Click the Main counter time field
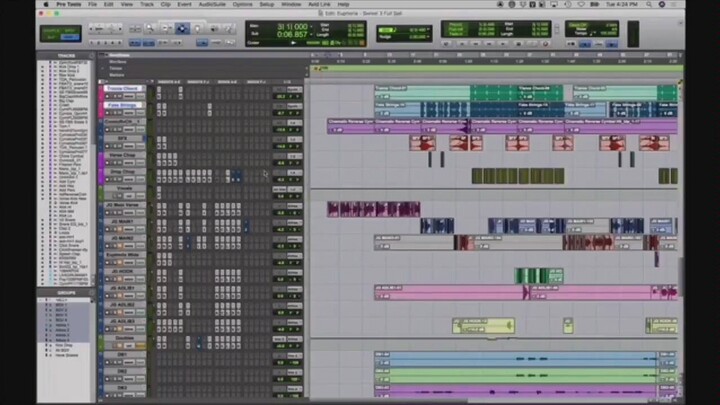 (292, 27)
